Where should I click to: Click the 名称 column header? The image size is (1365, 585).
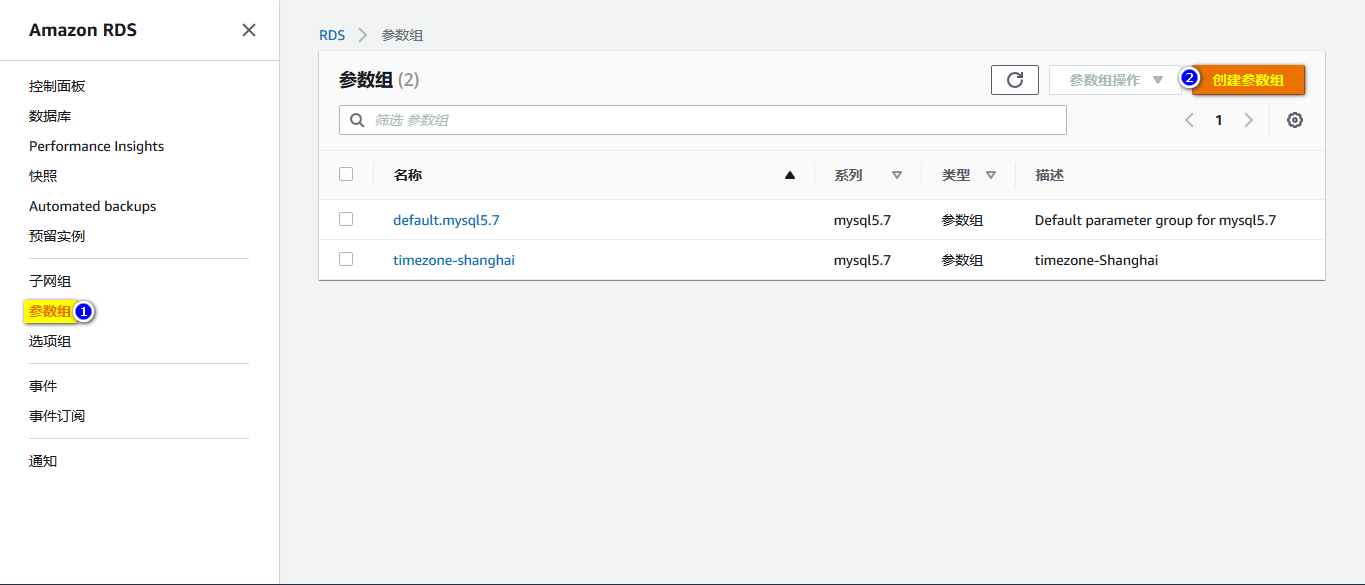pyautogui.click(x=408, y=175)
